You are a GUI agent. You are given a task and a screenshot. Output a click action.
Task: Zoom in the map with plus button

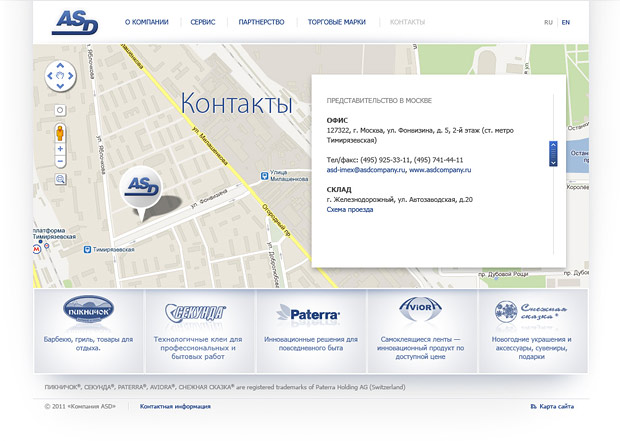[60, 149]
